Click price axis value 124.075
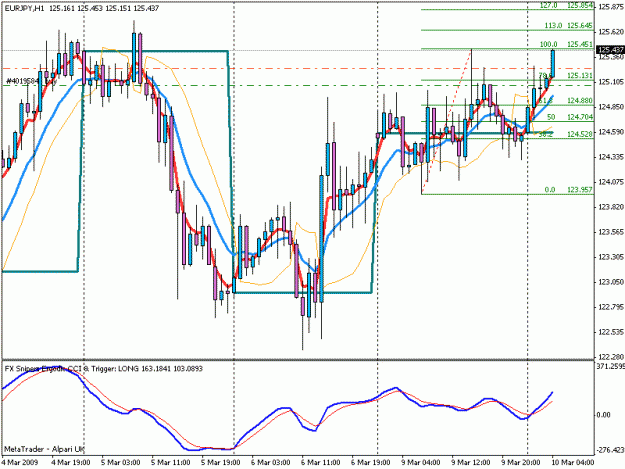This screenshot has height=469, width=625. (611, 182)
